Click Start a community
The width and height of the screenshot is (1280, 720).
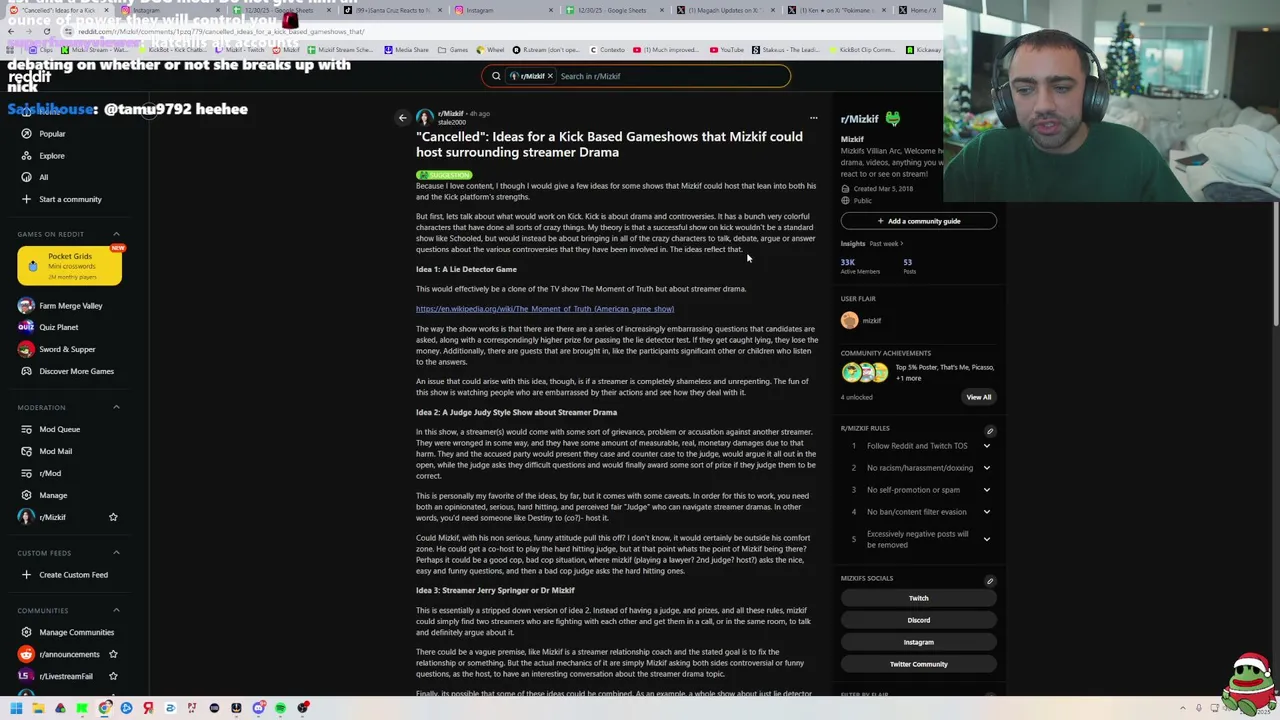click(70, 199)
